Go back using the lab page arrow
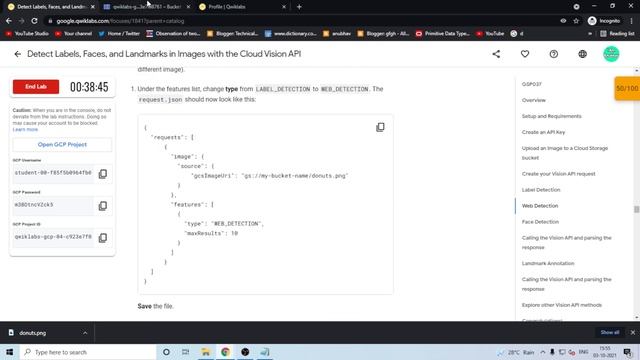This screenshot has height=360, width=640. point(18,54)
